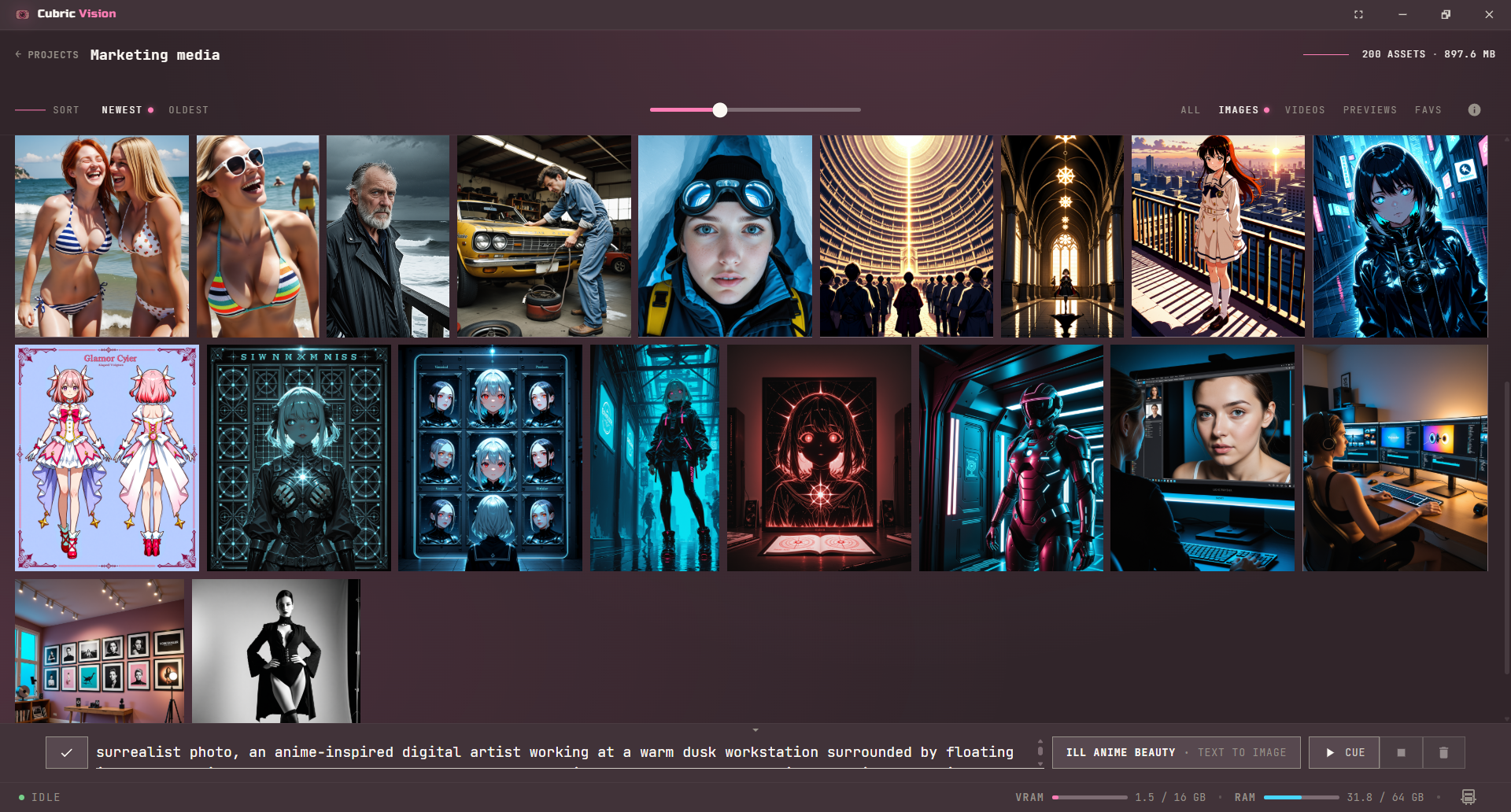The height and width of the screenshot is (812, 1511).
Task: Open the Previews filter tab
Action: pyautogui.click(x=1370, y=110)
